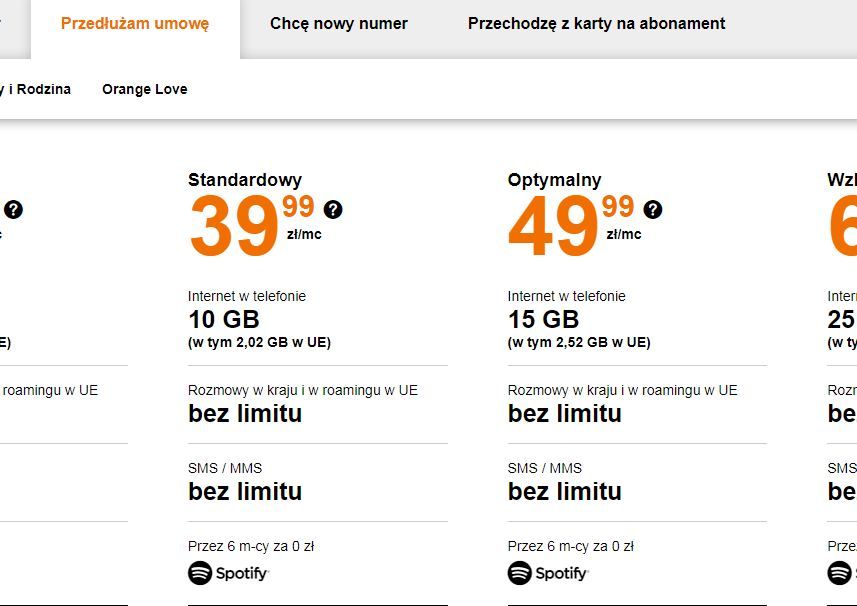Click Spotify logo in the Standardowy plan

[x=229, y=573]
